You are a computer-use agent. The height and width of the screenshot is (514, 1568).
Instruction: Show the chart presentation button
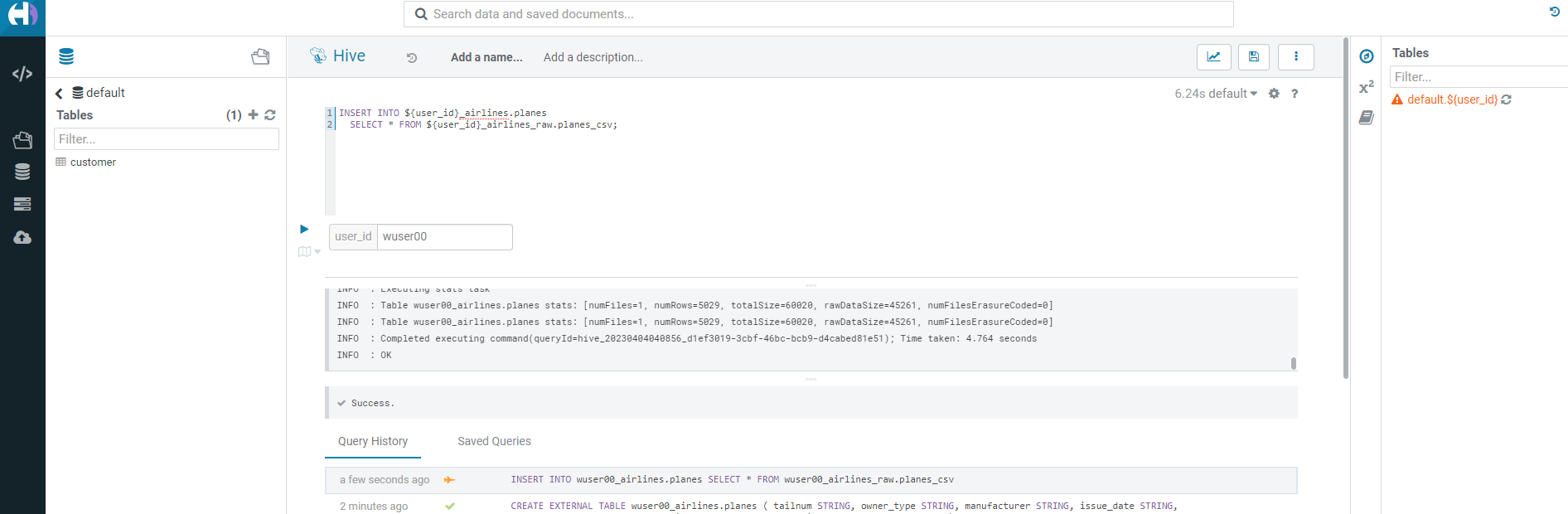click(1213, 56)
